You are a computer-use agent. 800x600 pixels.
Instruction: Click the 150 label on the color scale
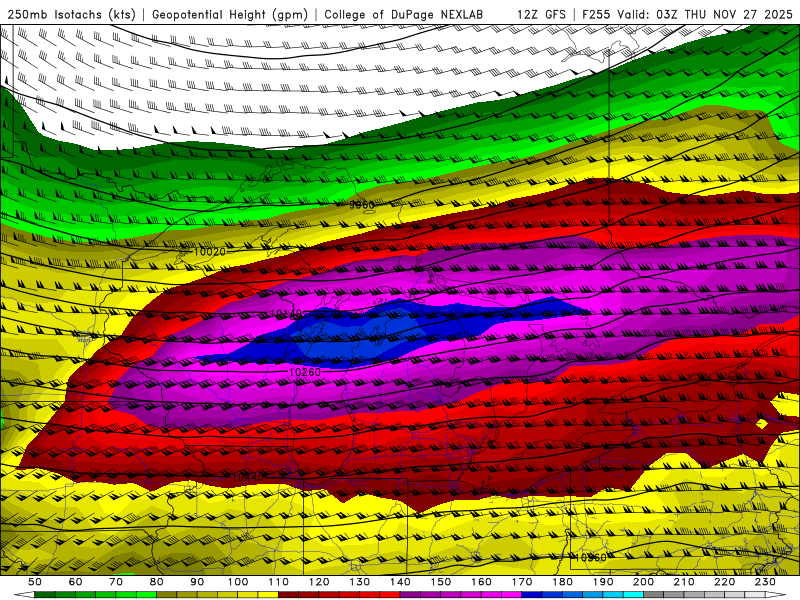[x=441, y=582]
